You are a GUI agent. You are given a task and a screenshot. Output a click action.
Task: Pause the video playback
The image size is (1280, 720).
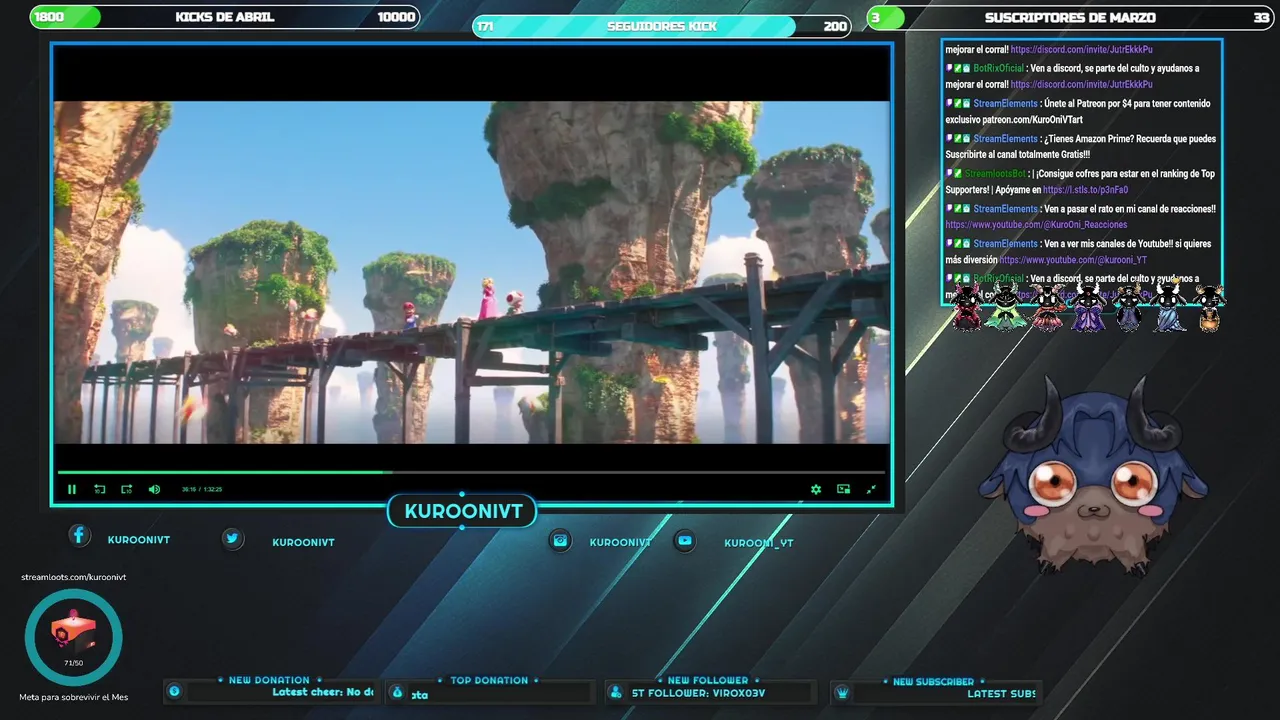coord(72,489)
